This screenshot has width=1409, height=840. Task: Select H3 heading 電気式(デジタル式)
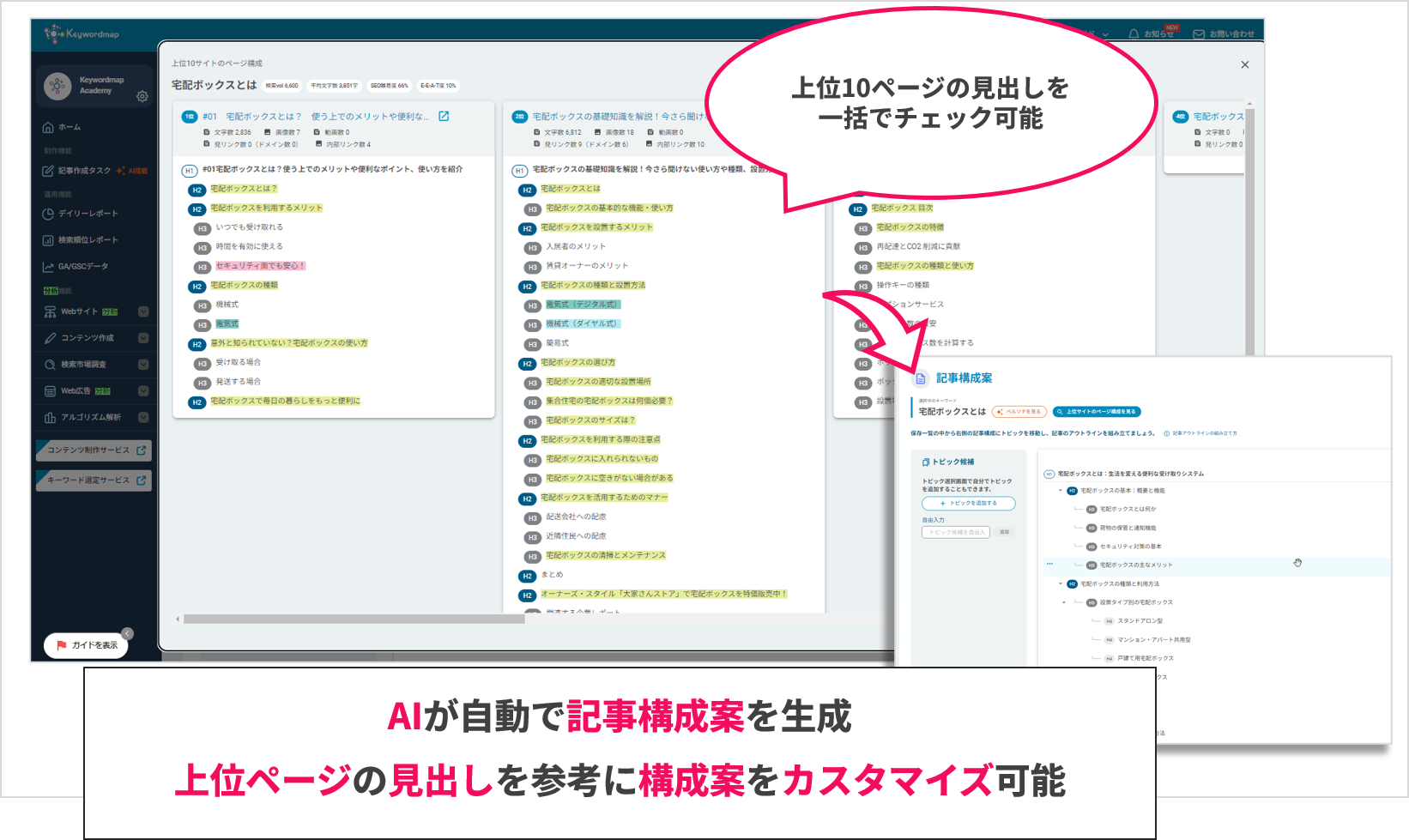click(x=583, y=305)
